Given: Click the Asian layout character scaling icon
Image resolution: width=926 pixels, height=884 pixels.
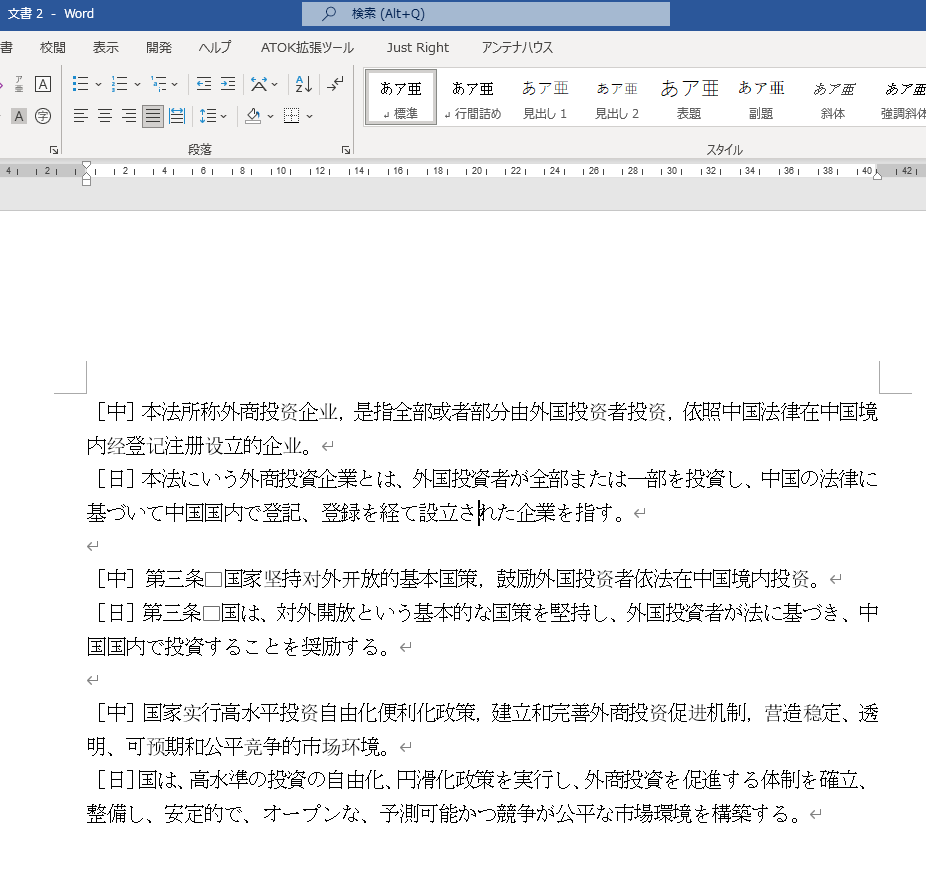Looking at the screenshot, I should coord(258,84).
